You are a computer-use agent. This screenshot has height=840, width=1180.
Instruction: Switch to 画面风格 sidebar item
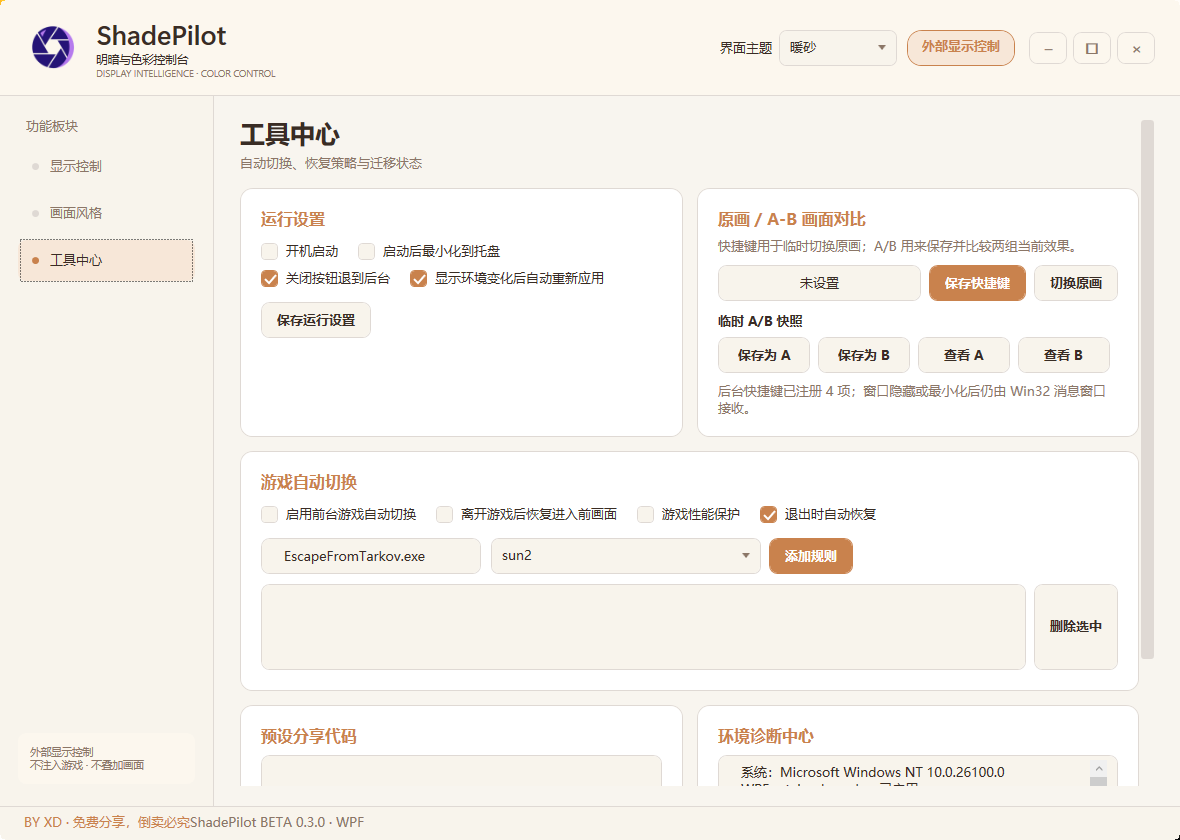coord(106,213)
